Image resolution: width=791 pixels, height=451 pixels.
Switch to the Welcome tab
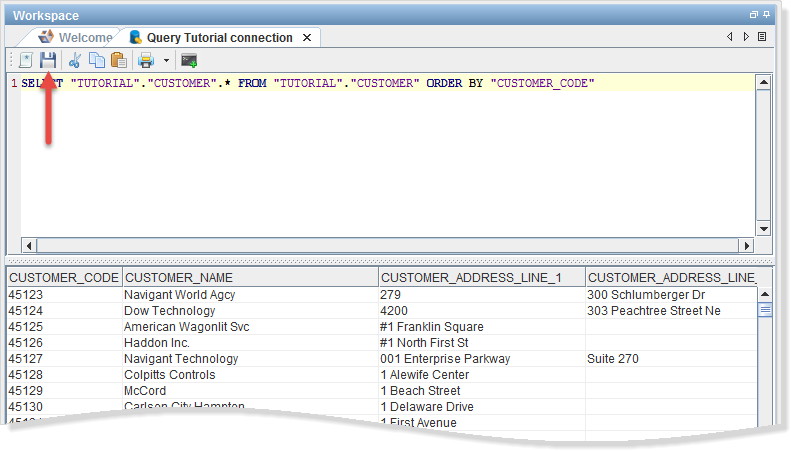click(76, 38)
